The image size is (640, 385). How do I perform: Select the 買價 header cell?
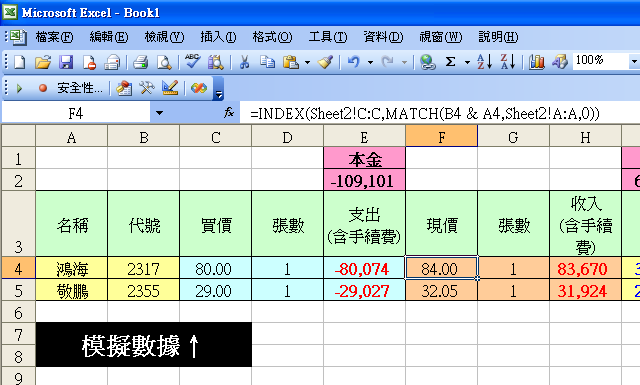[216, 223]
